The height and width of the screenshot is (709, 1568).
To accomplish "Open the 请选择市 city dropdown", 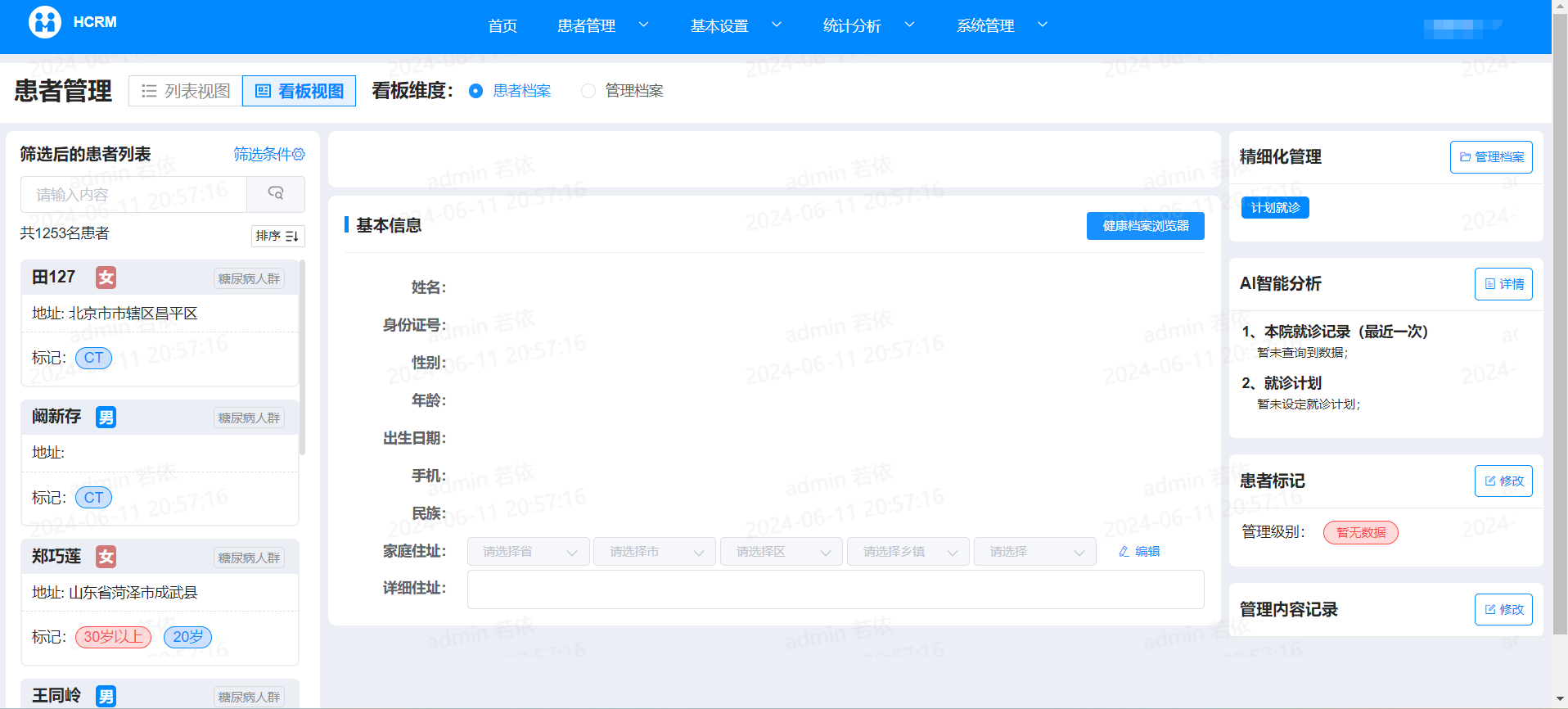I will coord(655,552).
